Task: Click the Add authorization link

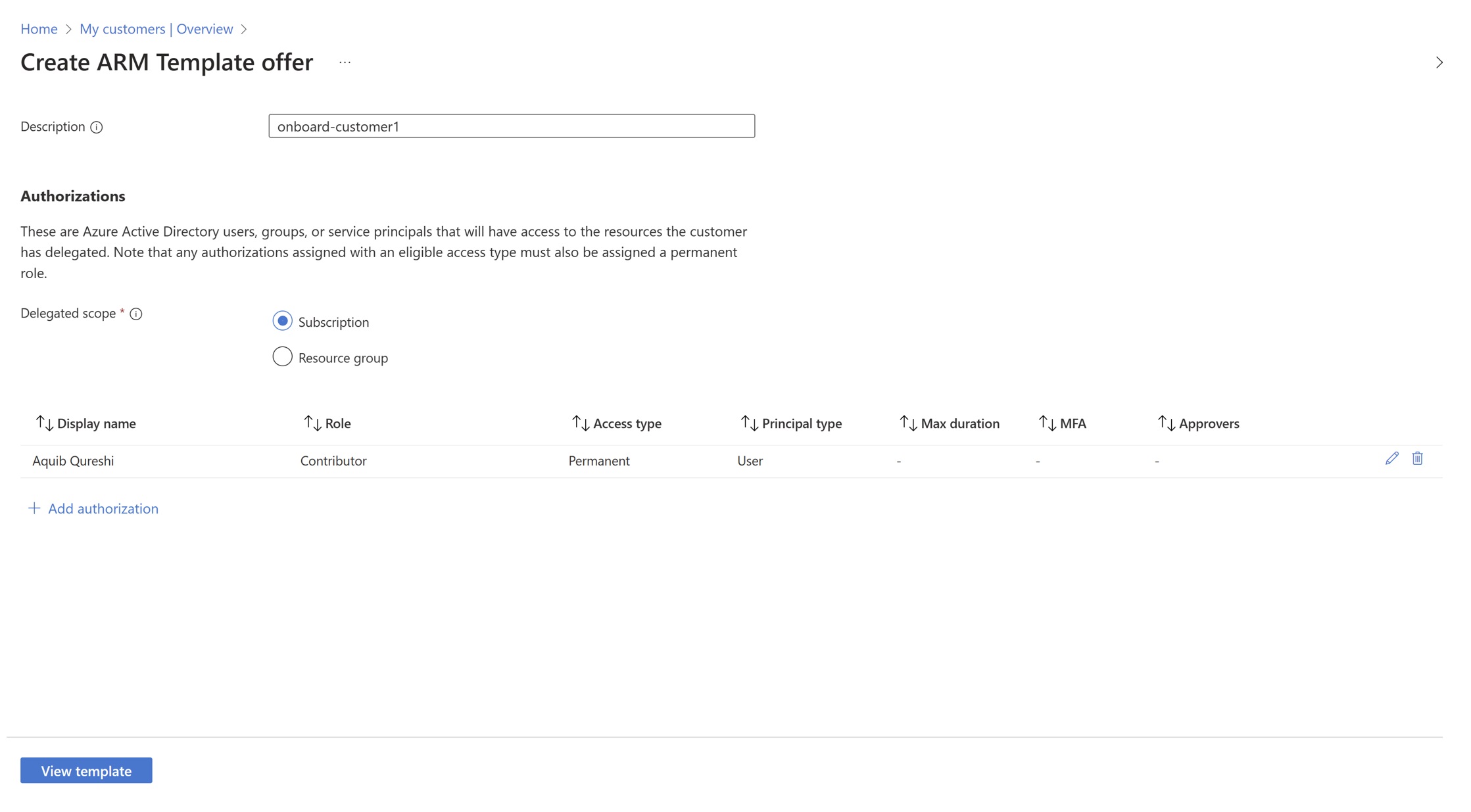Action: click(103, 508)
